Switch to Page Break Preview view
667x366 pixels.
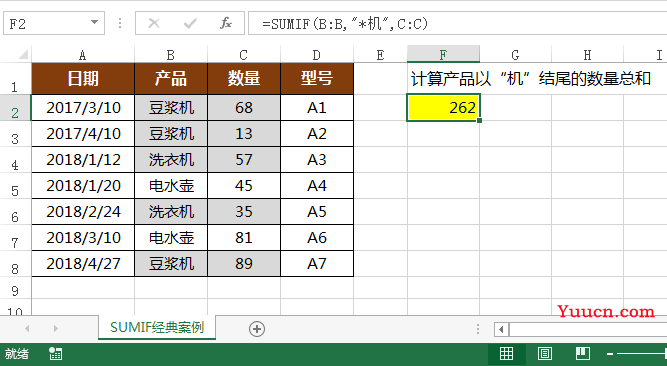point(583,354)
